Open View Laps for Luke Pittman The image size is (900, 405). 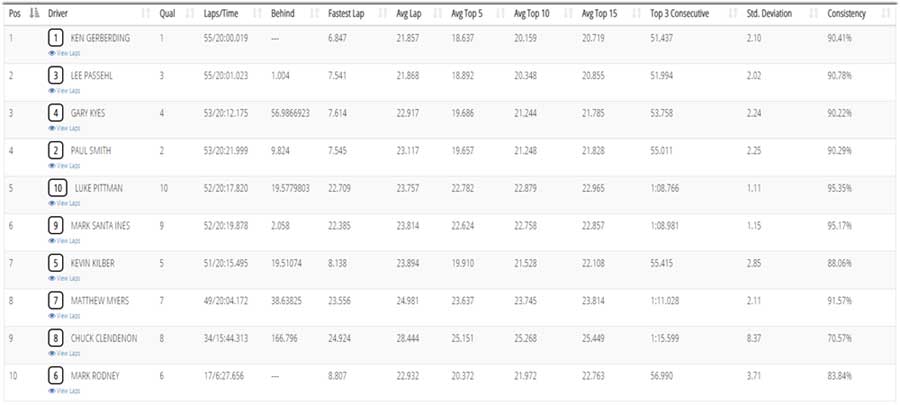click(x=64, y=203)
